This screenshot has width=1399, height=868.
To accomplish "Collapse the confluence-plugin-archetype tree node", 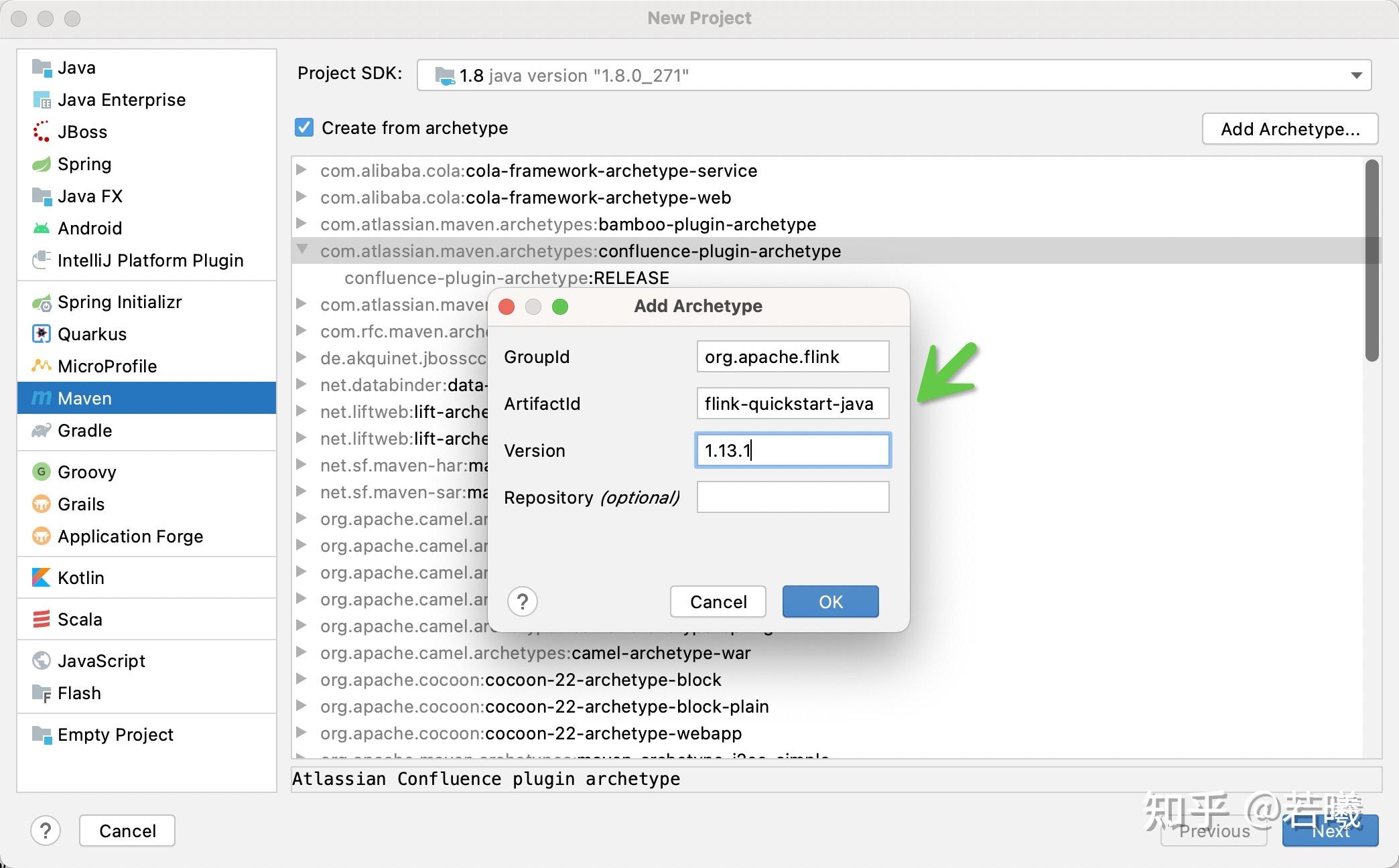I will [302, 250].
